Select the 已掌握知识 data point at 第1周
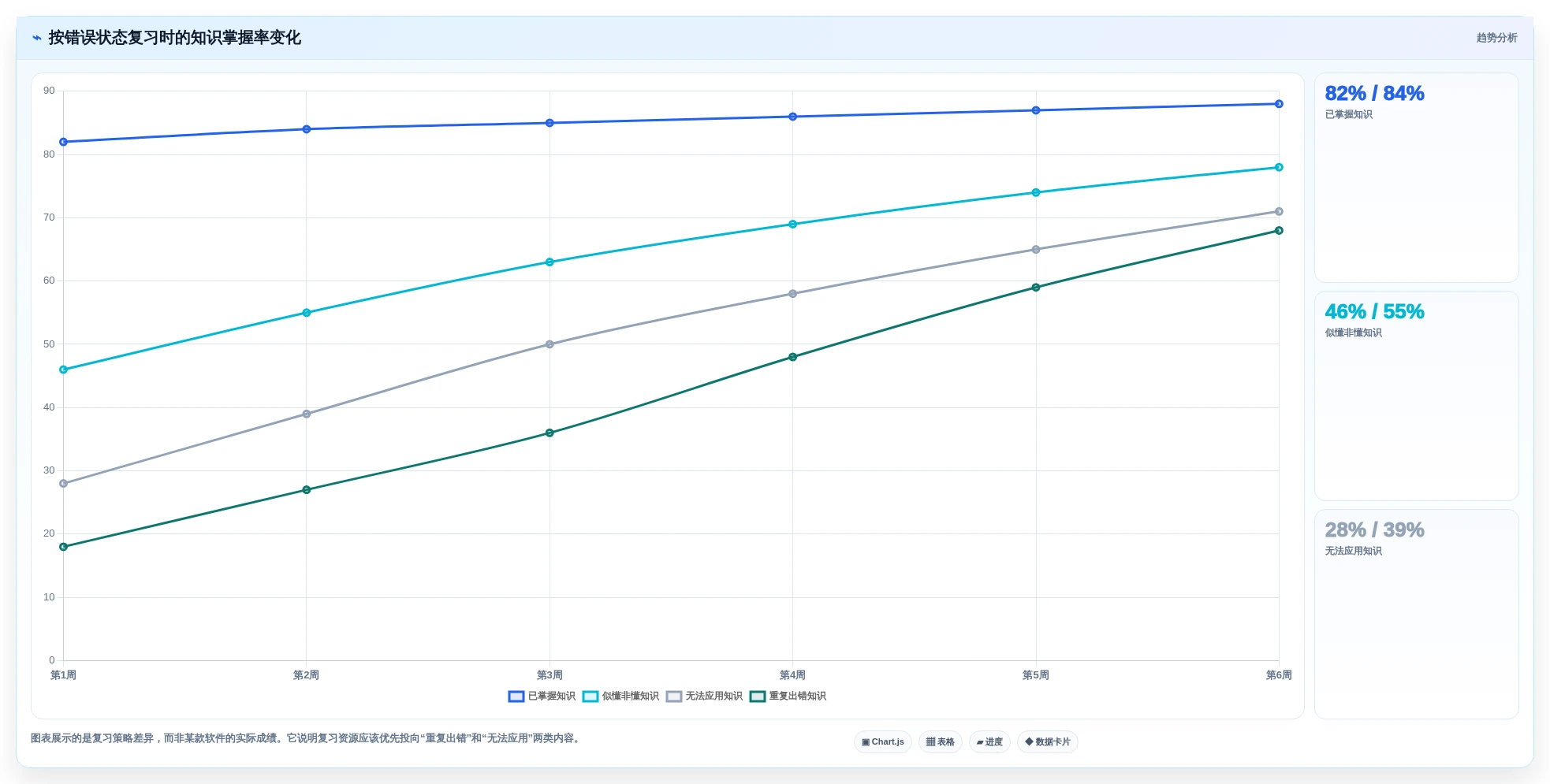1550x784 pixels. pos(64,142)
